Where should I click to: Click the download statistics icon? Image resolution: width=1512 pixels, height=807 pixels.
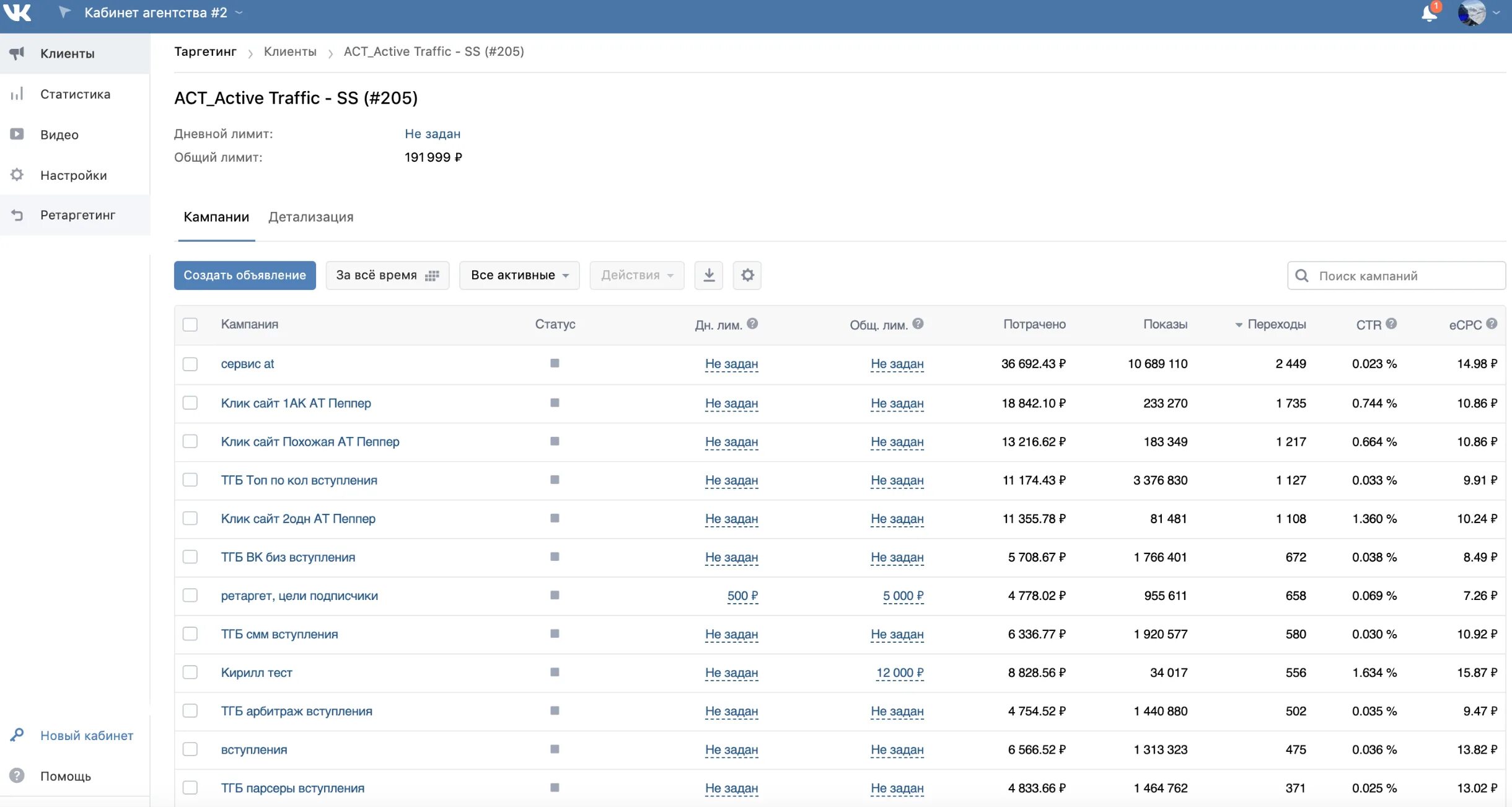point(709,275)
